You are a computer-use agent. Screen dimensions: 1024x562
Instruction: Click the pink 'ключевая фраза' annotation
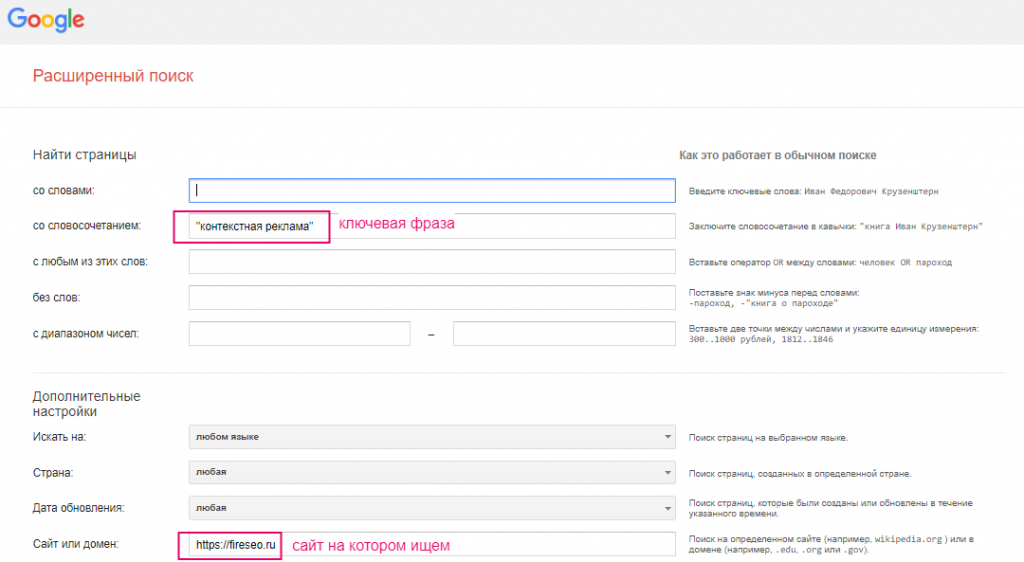pos(396,224)
